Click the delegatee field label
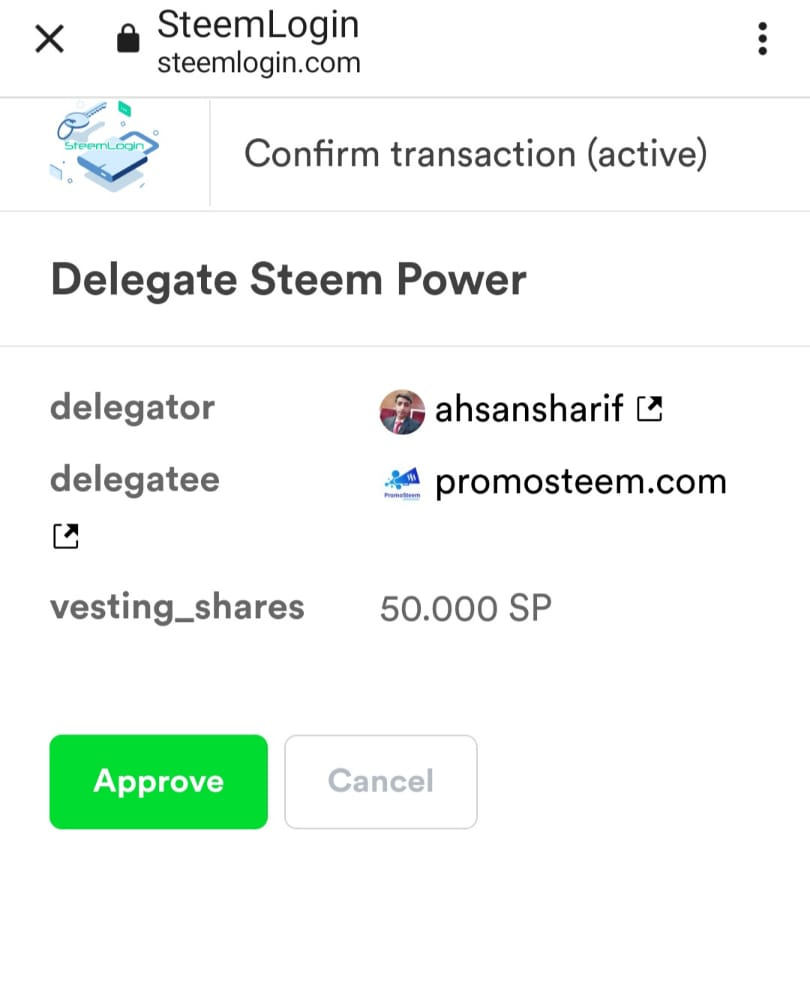Viewport: 810px width, 1000px height. (135, 479)
